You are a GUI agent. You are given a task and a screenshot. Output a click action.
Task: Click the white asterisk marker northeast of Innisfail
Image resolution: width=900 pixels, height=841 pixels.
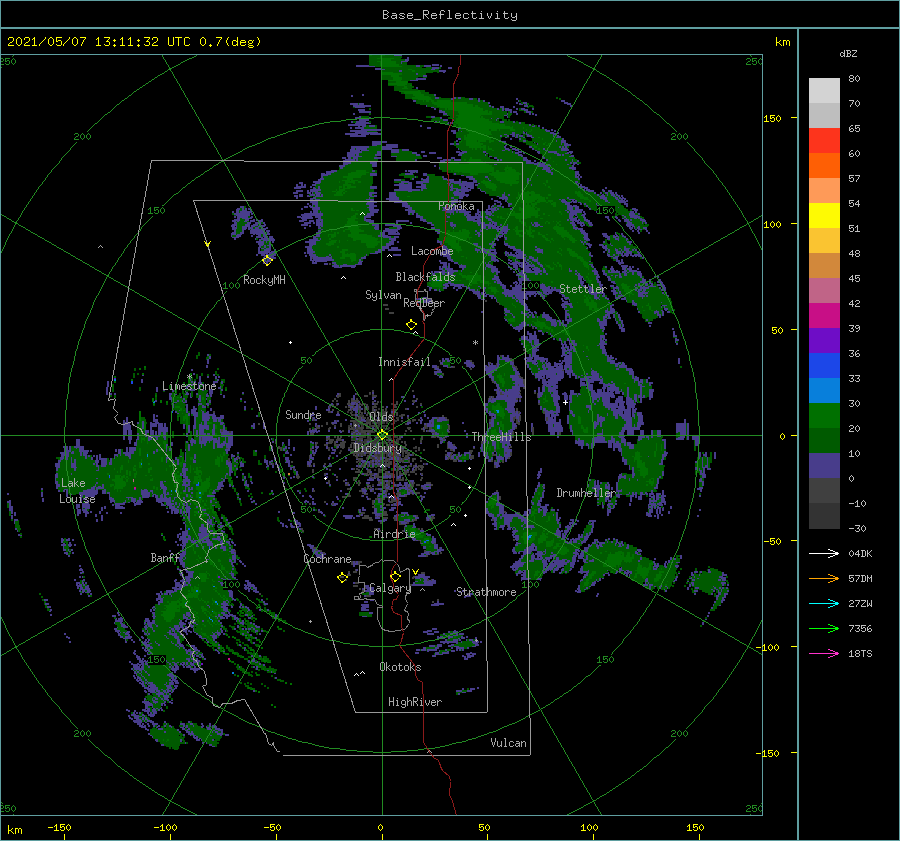[475, 343]
